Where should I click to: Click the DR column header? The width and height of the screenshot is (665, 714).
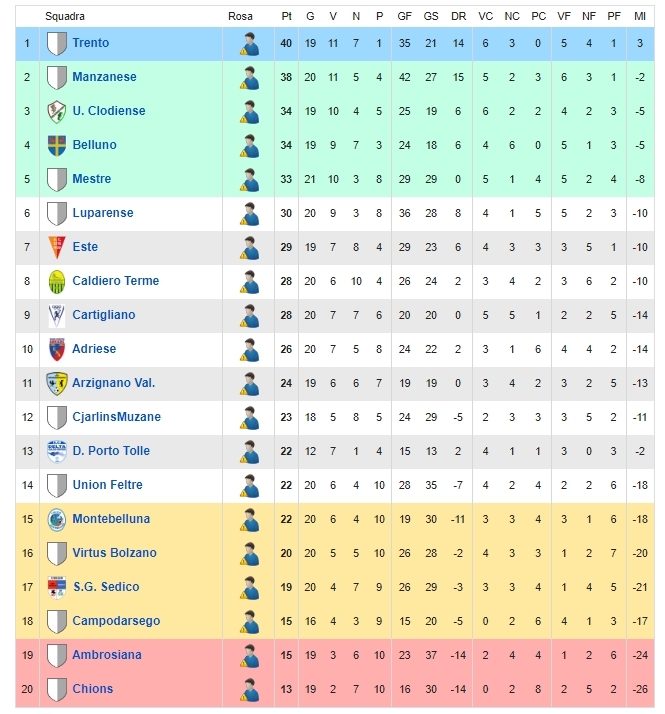[x=458, y=16]
